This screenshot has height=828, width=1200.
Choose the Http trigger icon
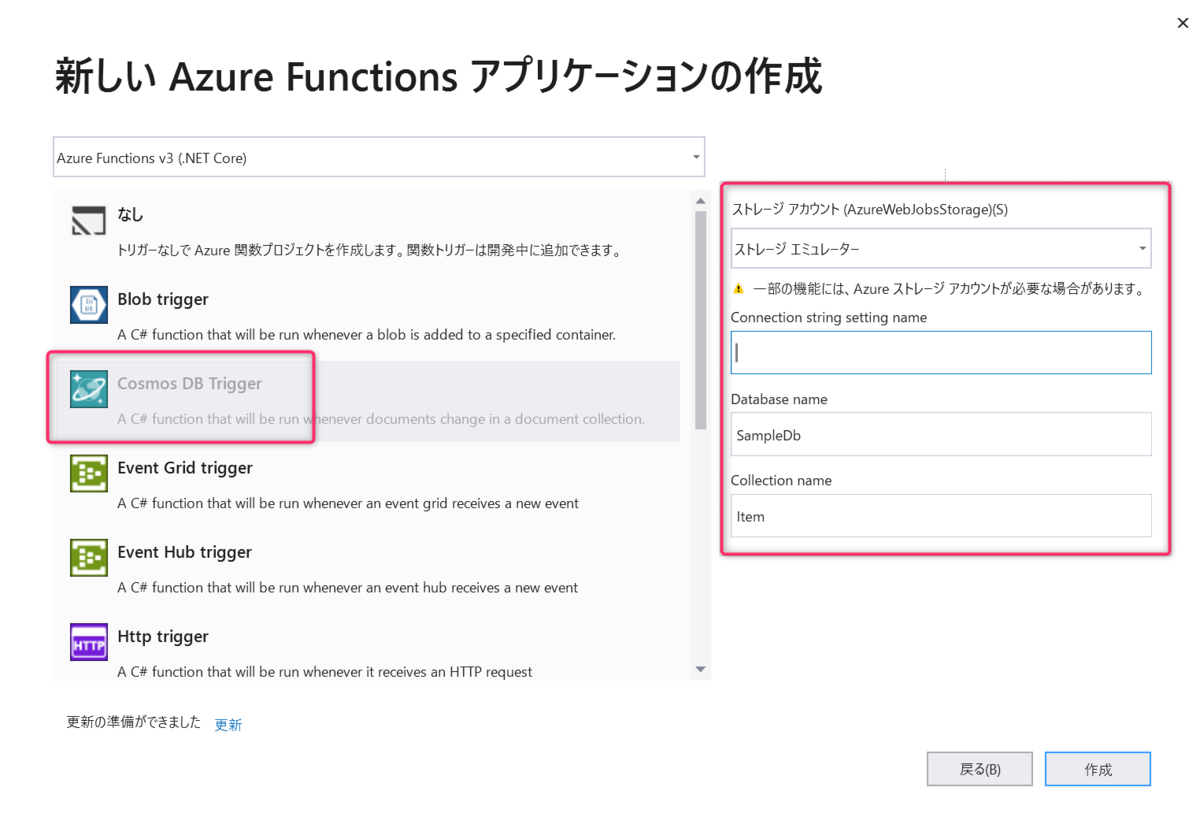[x=89, y=642]
